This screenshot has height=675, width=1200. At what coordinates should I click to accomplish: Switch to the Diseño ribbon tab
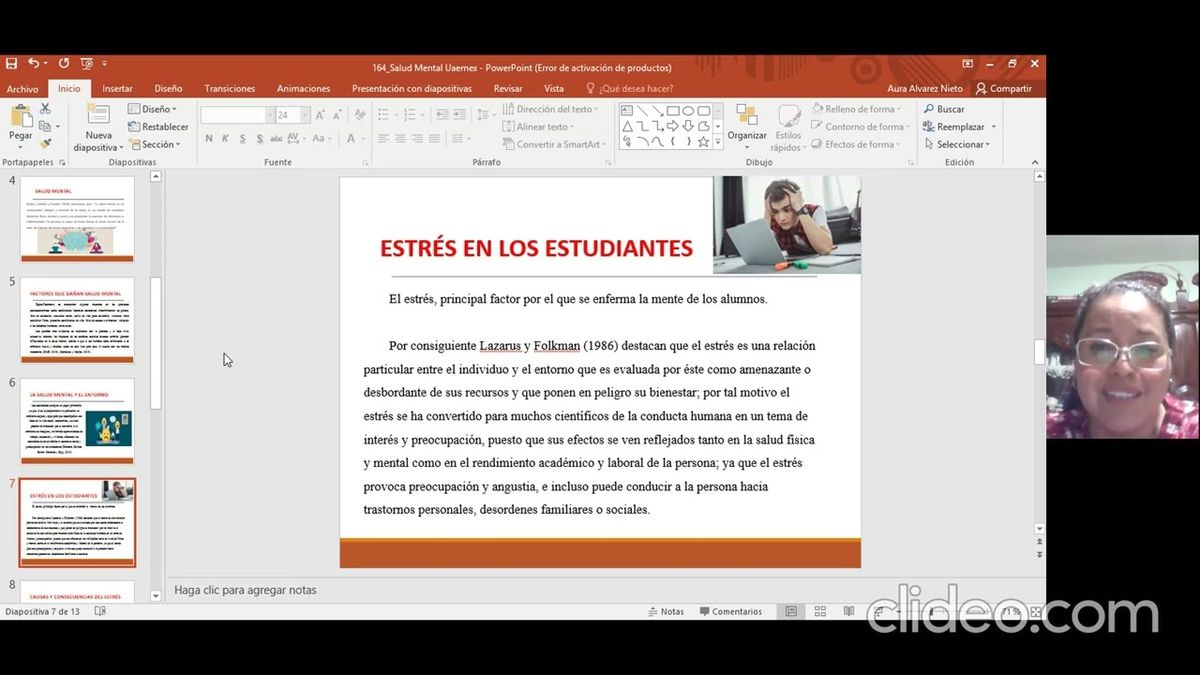(x=168, y=88)
